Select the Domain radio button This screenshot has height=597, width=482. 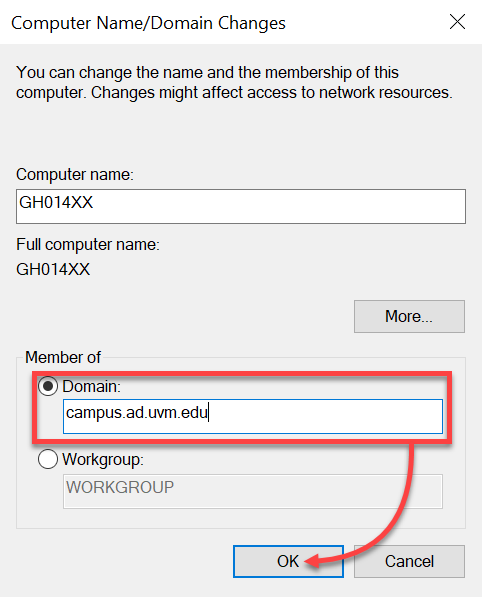pos(48,386)
